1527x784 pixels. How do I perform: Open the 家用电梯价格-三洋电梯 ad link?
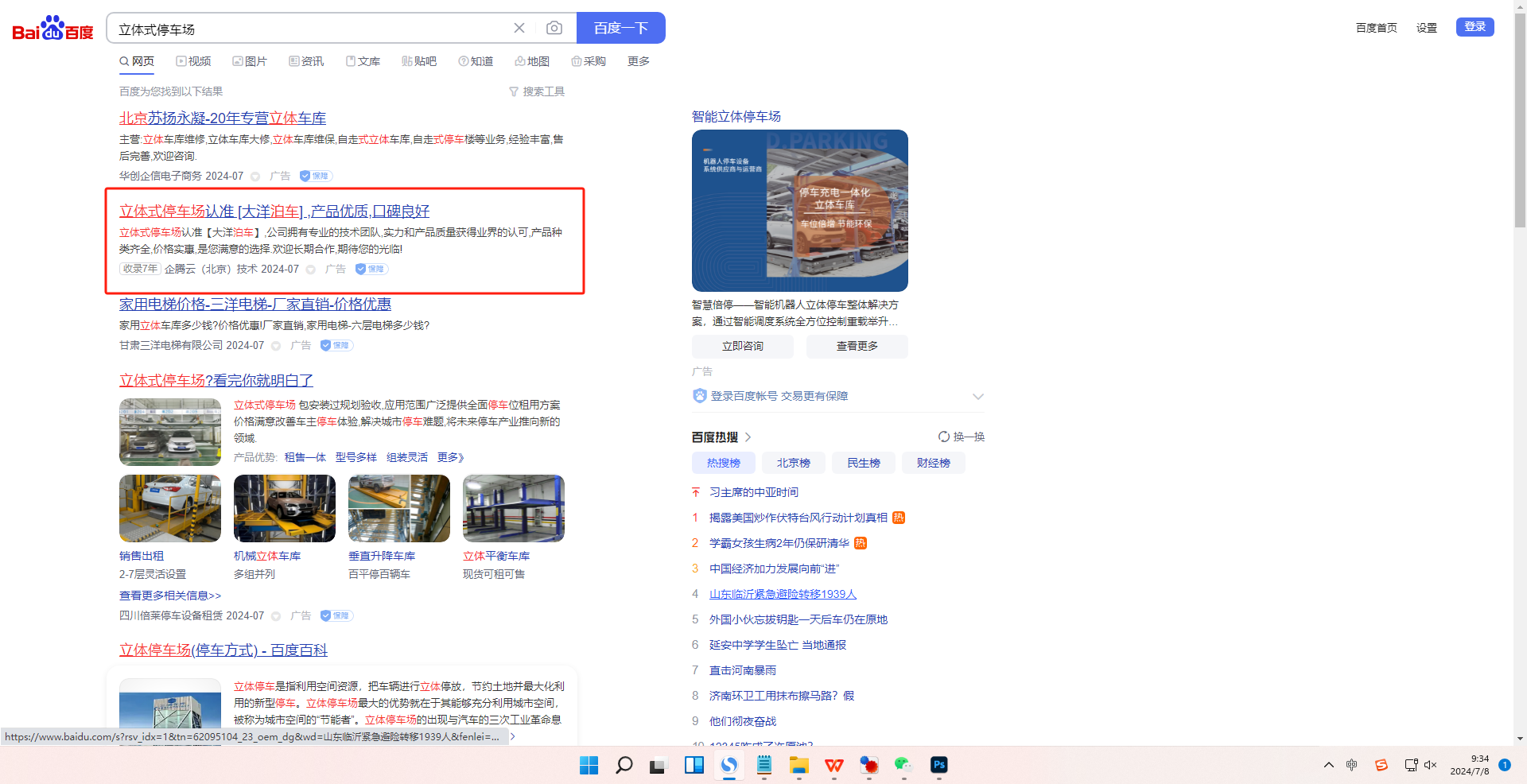click(255, 305)
